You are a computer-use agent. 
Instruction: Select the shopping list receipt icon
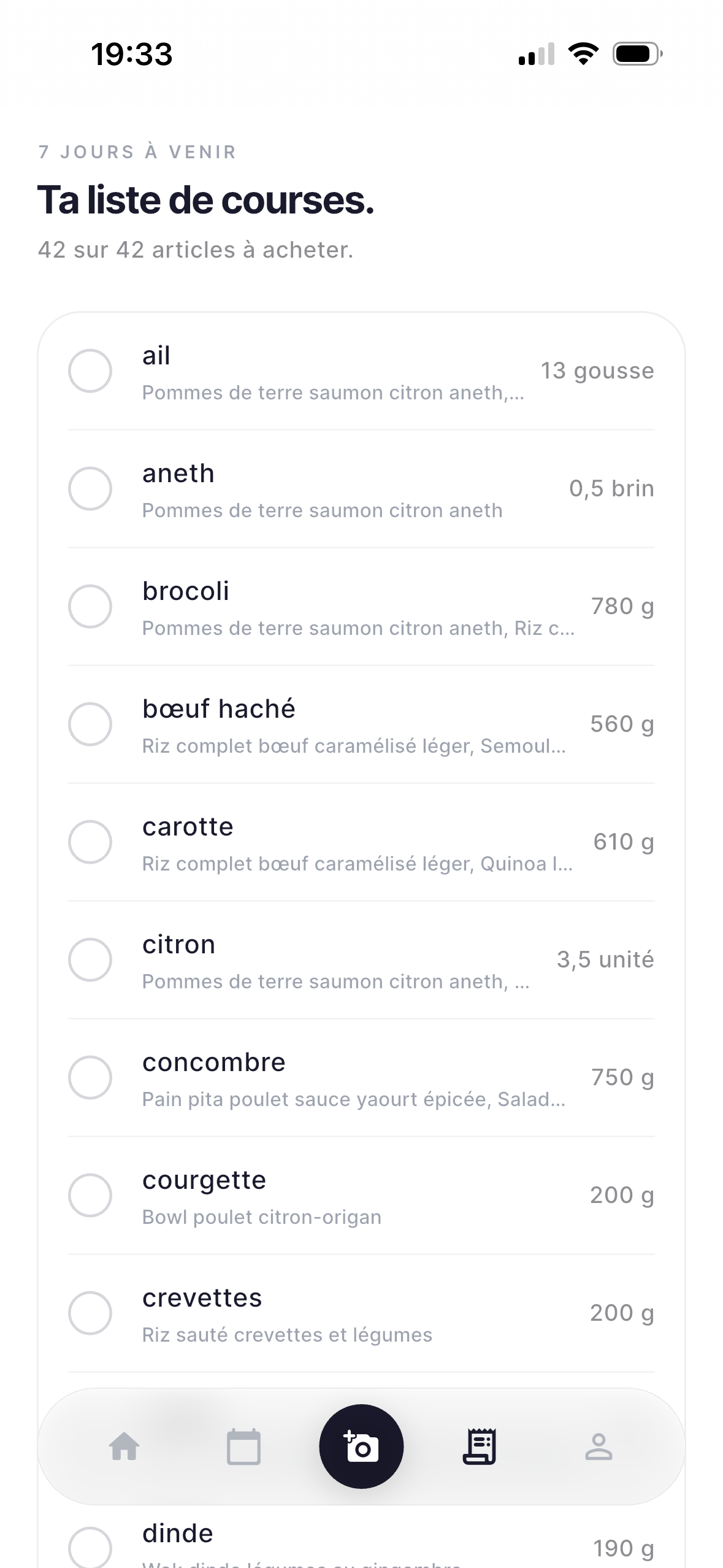(x=479, y=1447)
